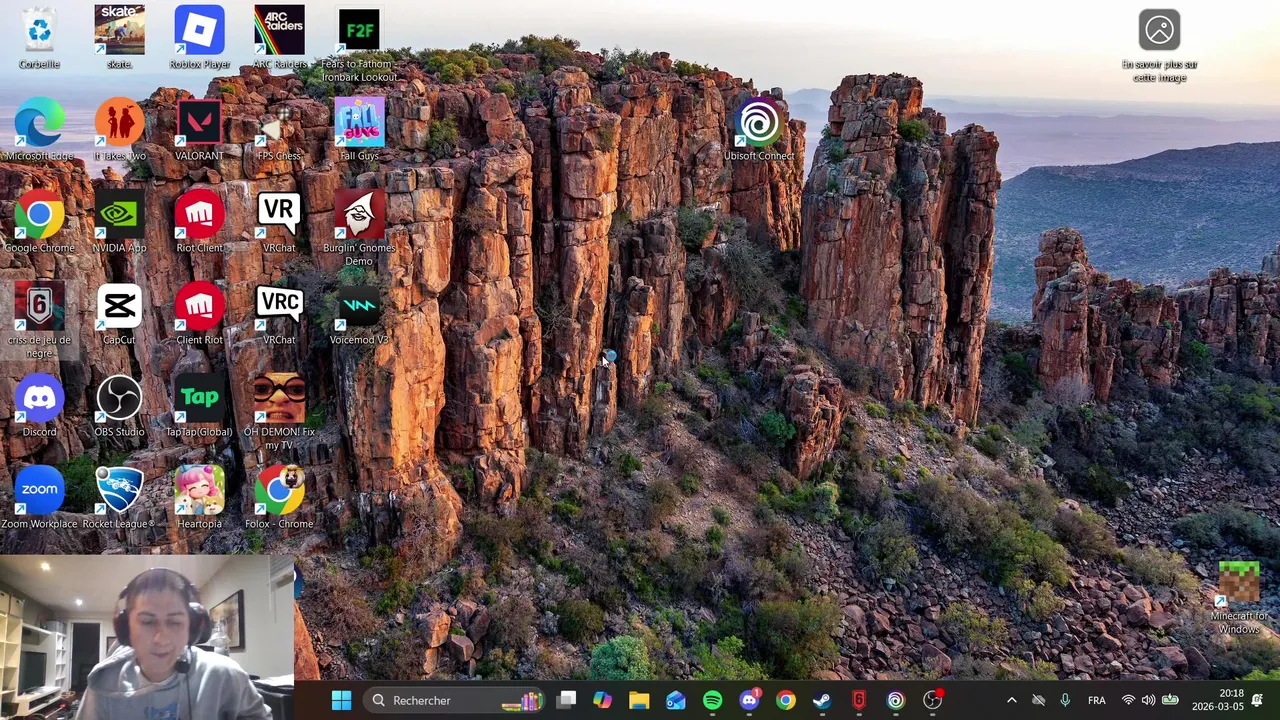Click the battery status tray icon
1280x720 pixels.
1169,700
